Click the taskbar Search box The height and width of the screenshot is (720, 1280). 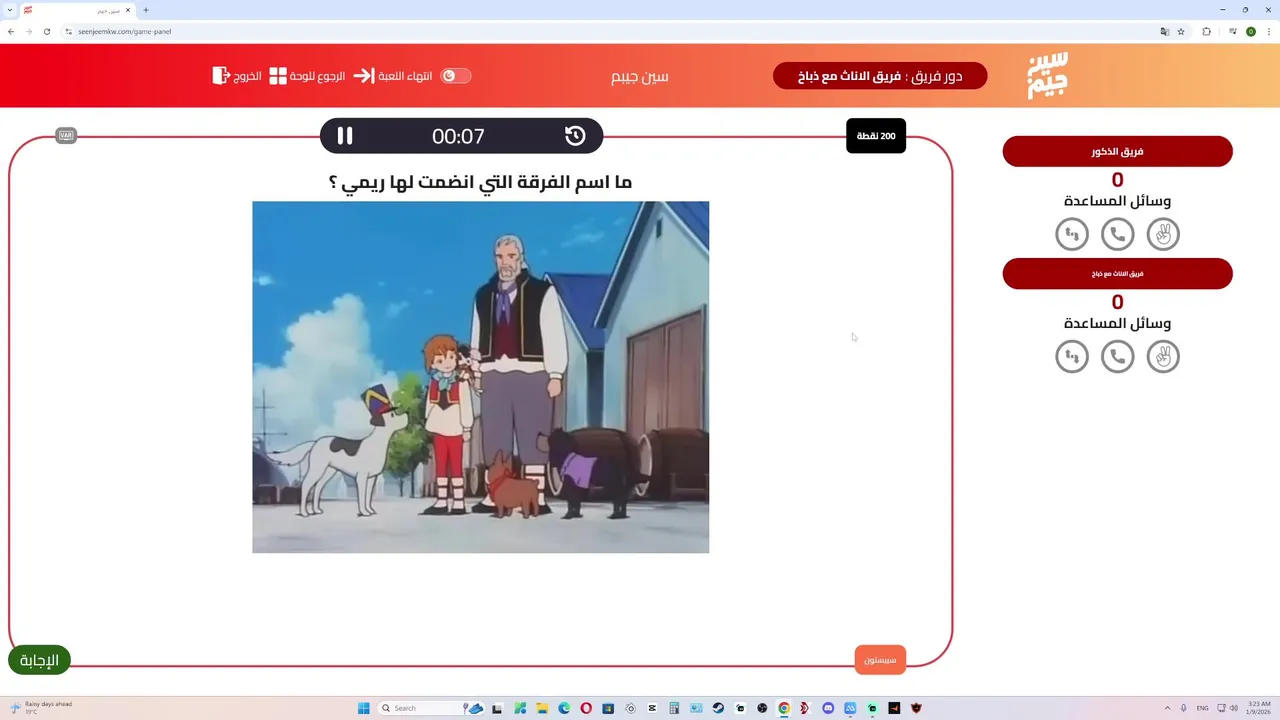click(x=431, y=708)
